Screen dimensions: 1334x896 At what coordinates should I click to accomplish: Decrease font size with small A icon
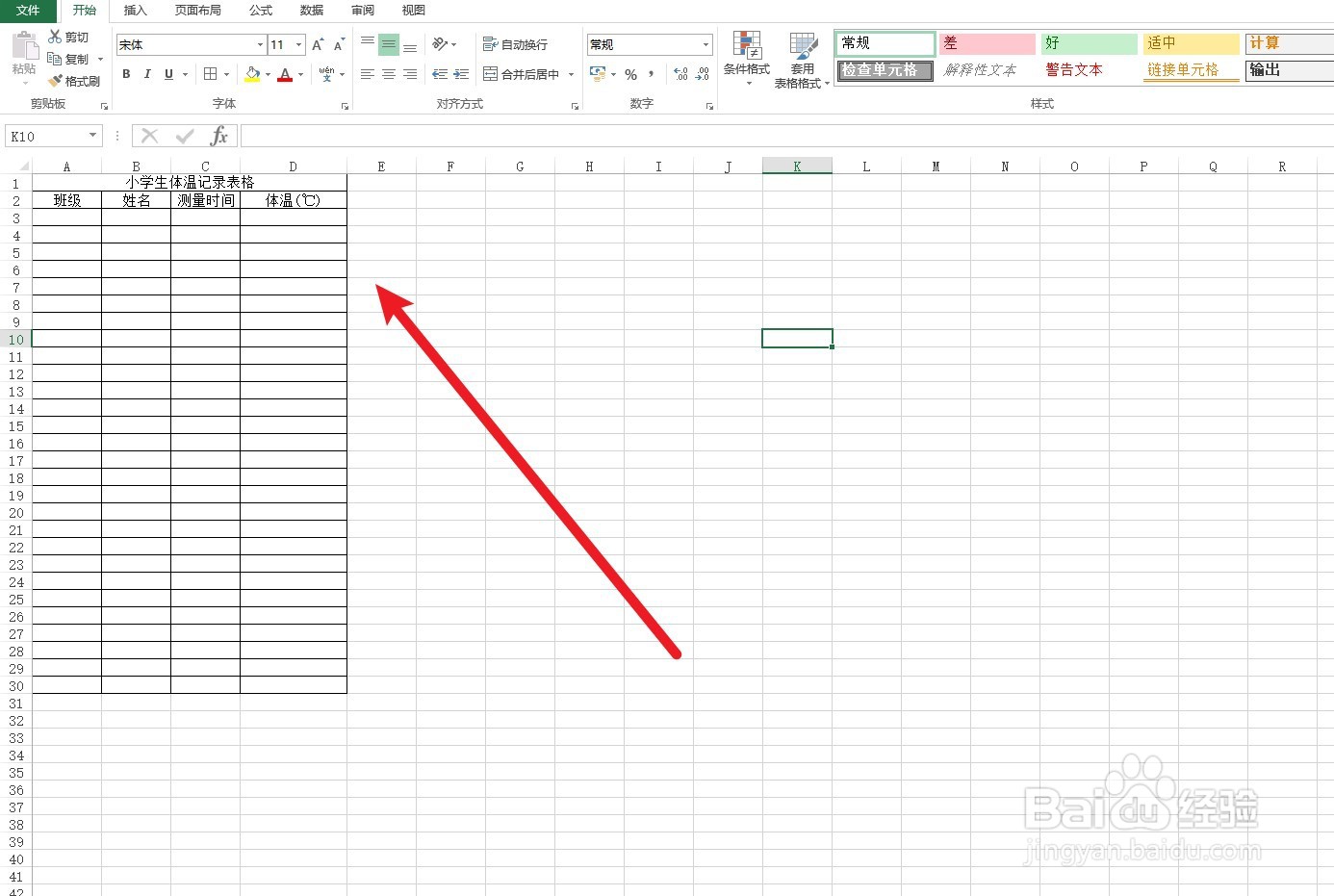coord(339,44)
